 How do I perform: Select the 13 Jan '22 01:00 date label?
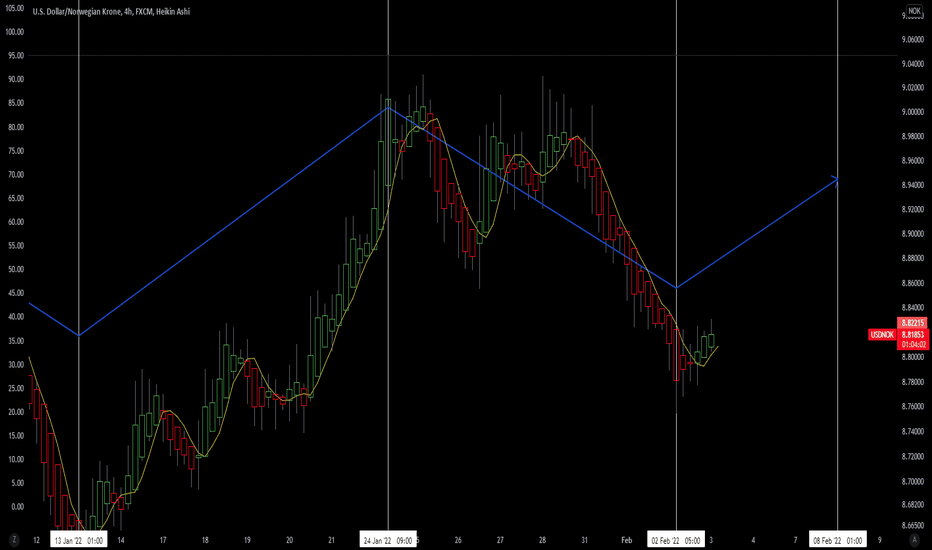[x=78, y=540]
